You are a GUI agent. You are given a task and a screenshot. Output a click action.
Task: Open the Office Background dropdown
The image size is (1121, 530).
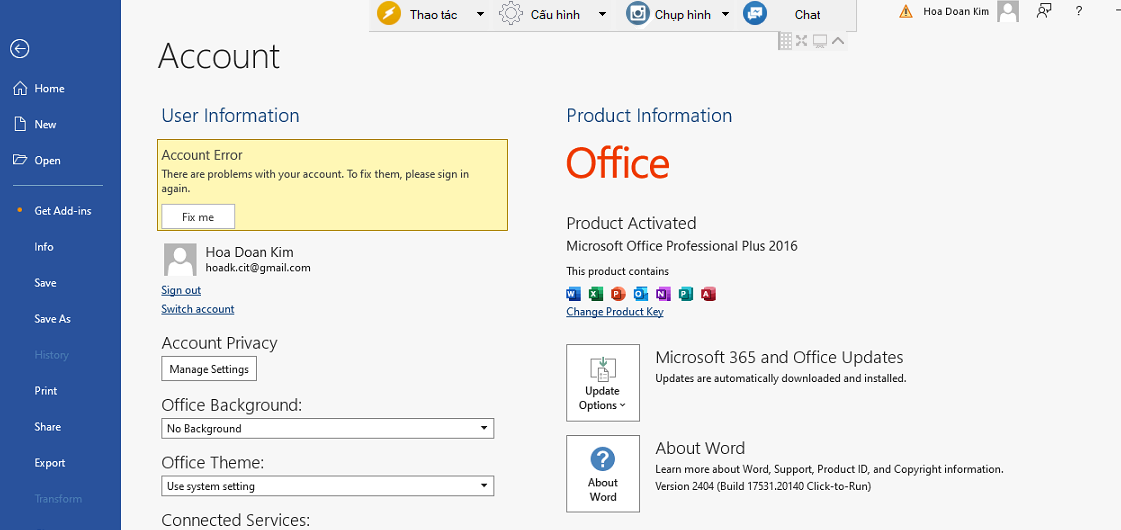[327, 428]
